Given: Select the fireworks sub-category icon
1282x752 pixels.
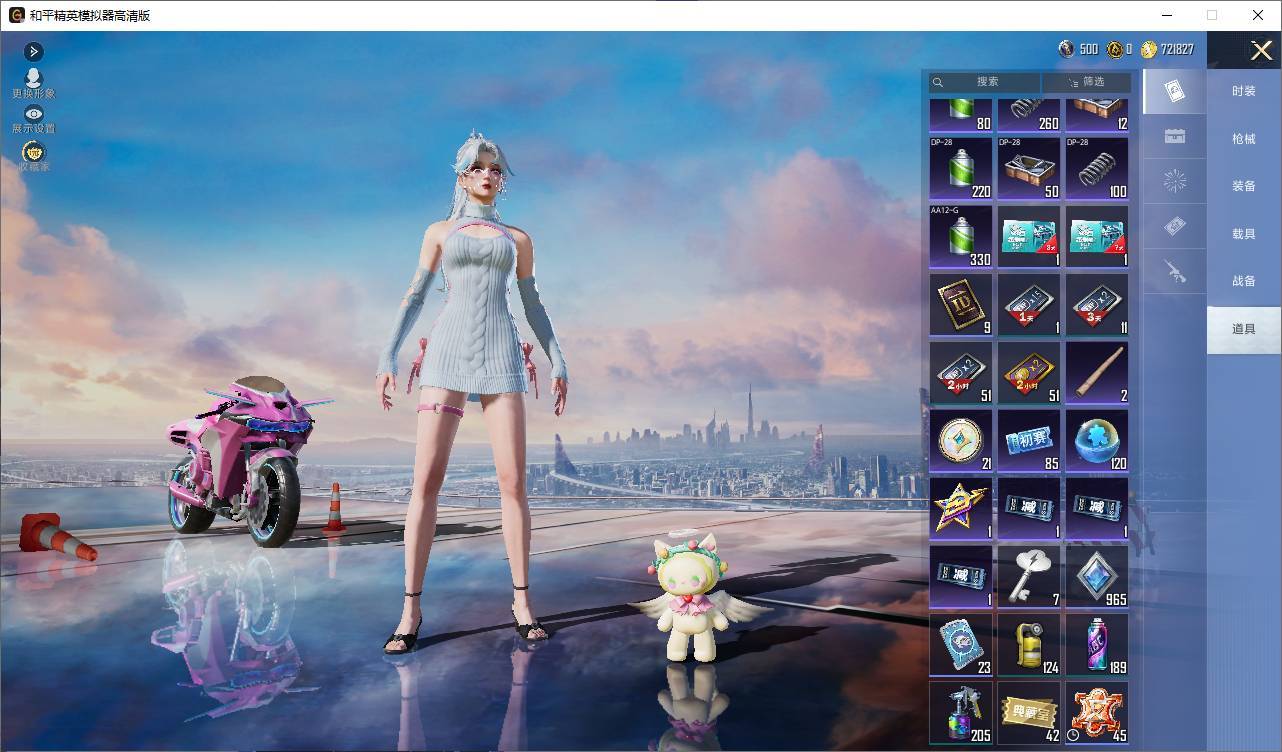Looking at the screenshot, I should [1175, 182].
